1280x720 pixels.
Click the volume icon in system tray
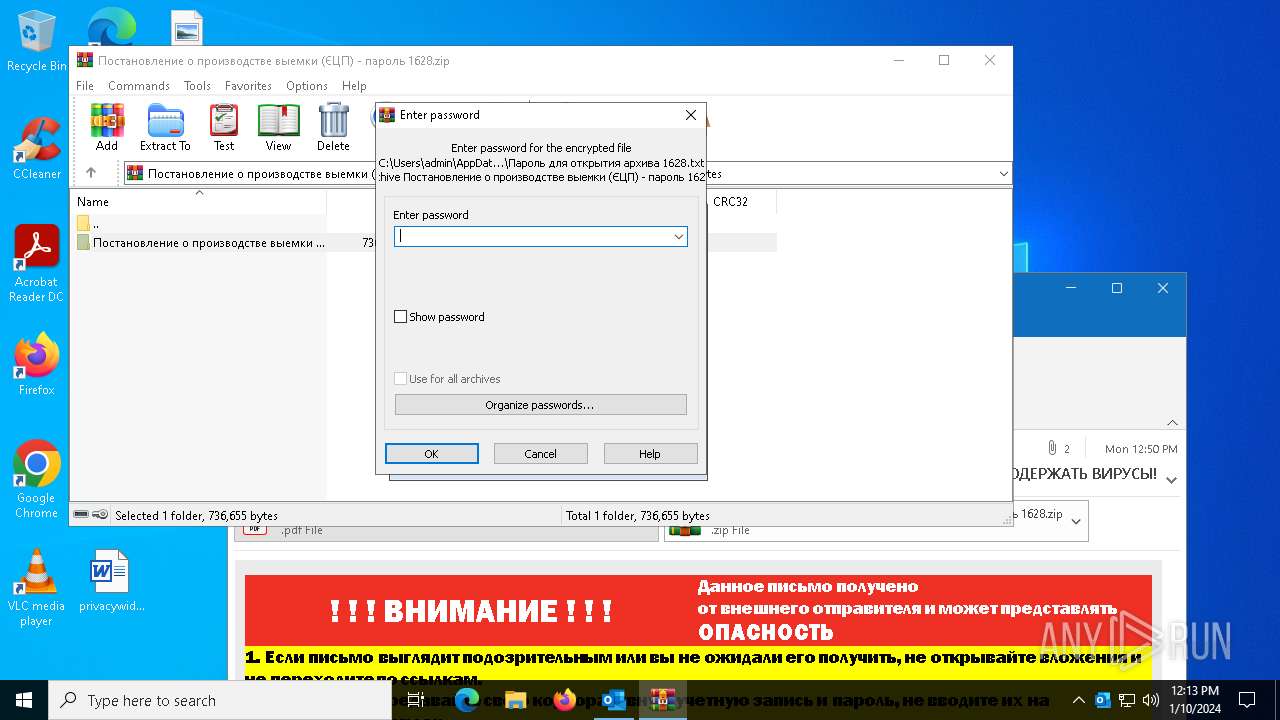(1150, 700)
